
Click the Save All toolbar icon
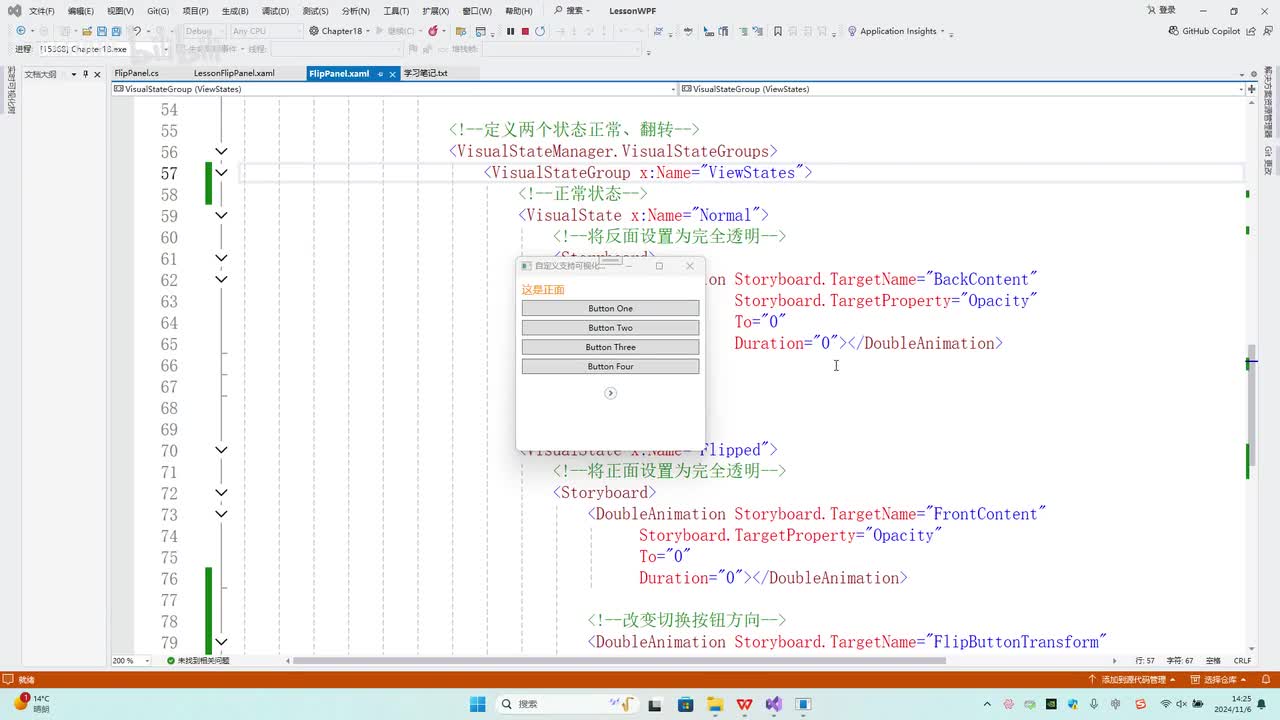(117, 31)
